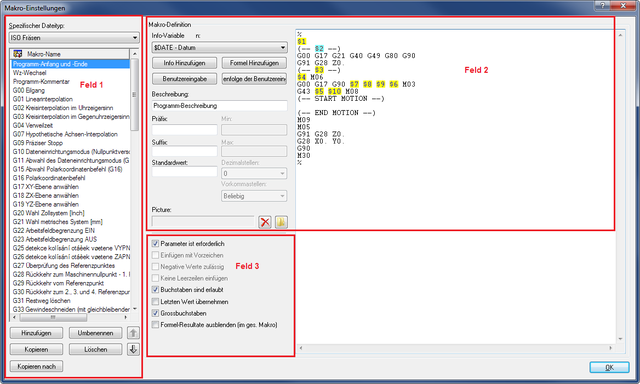Expand the $DATE - Datum info variable dropdown
This screenshot has height=384, width=640.
tap(219, 48)
